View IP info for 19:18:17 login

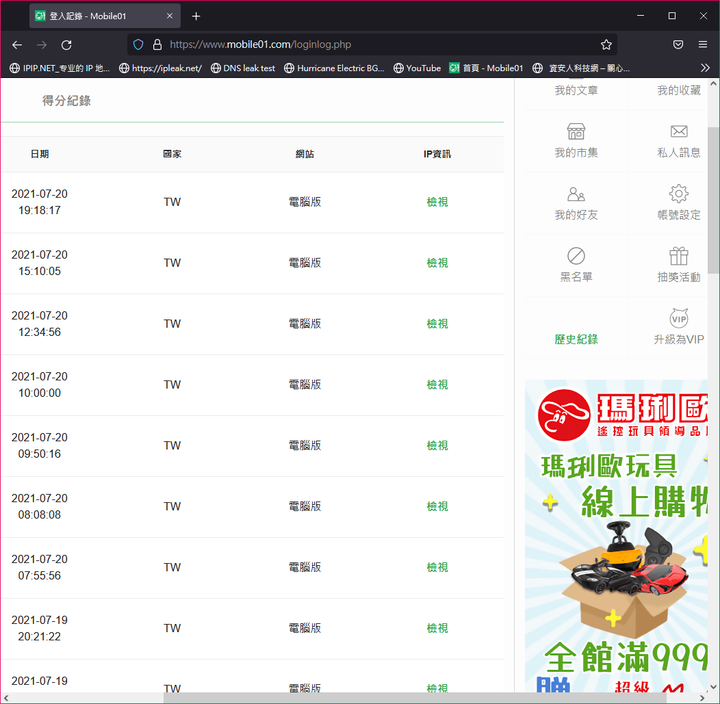437,202
